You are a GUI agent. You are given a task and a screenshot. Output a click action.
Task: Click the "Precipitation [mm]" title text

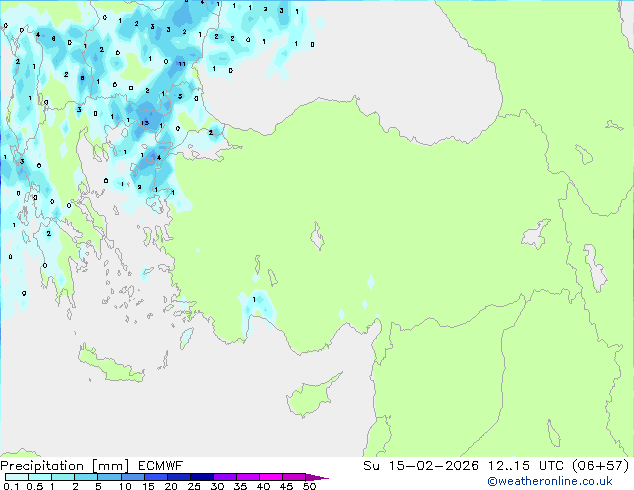65,466
